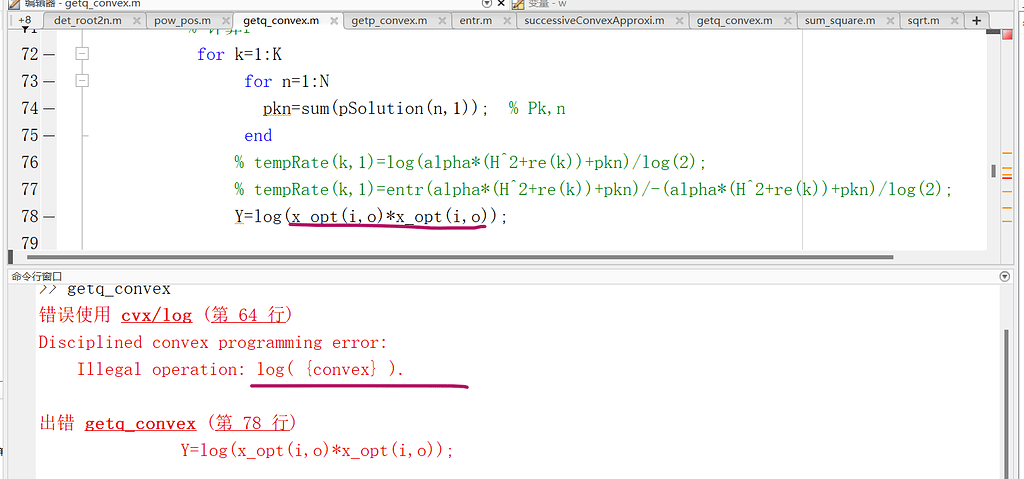Toggle breakpoint on line 75
Image resolution: width=1024 pixels, height=479 pixels.
[49, 135]
